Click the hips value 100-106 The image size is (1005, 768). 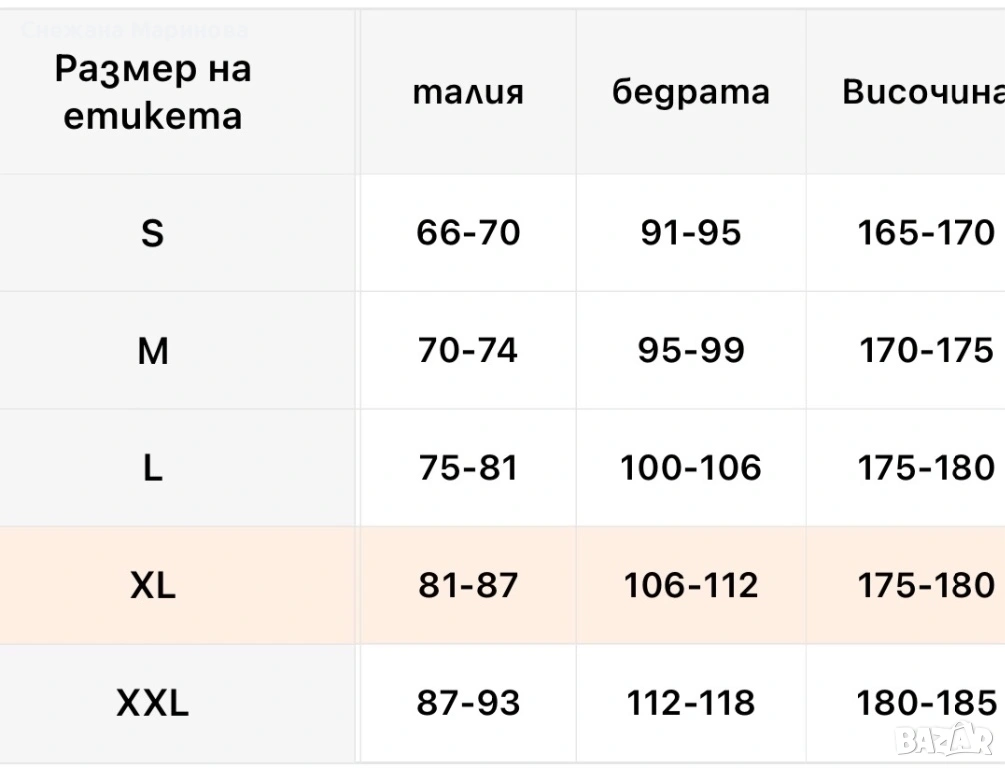coord(691,468)
